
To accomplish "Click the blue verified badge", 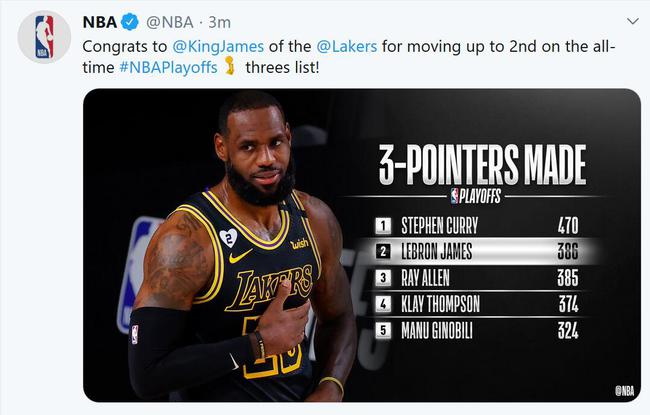I will click(129, 21).
